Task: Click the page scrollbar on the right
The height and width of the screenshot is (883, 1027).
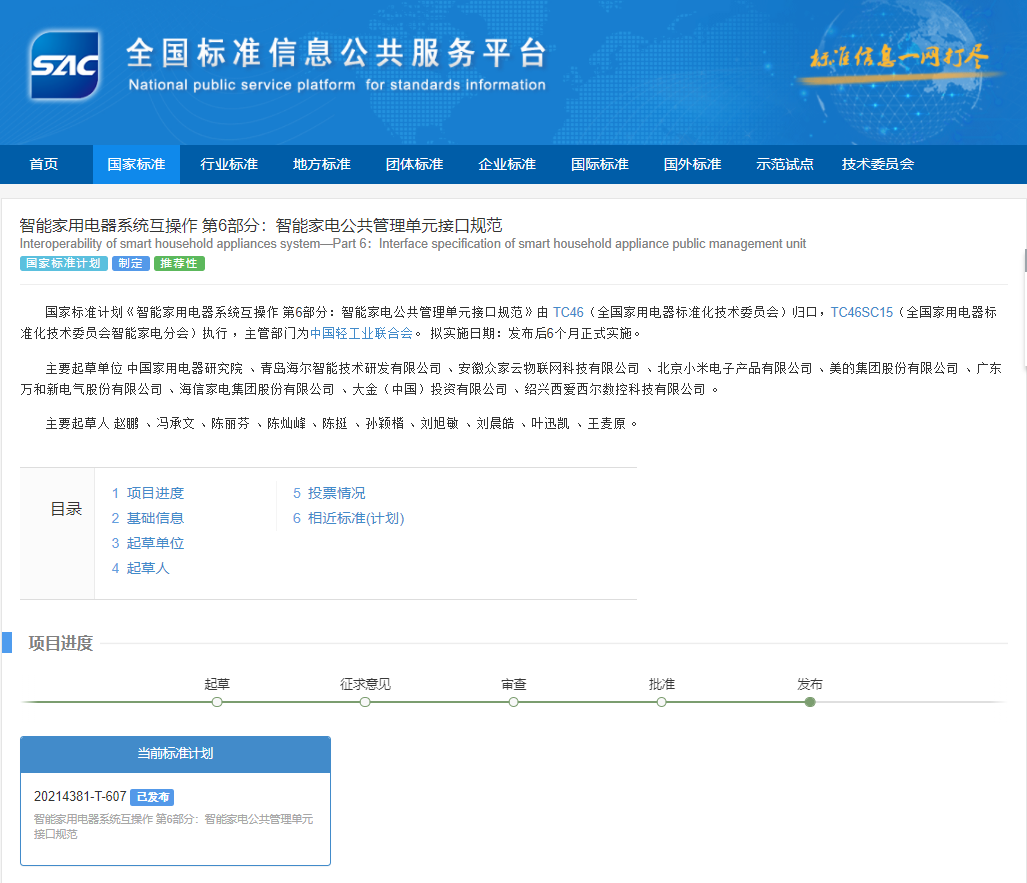Action: (1025, 260)
